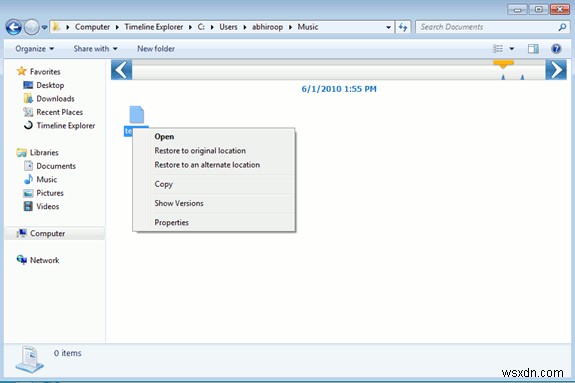
Task: Click the Documents library icon
Action: pos(28,166)
